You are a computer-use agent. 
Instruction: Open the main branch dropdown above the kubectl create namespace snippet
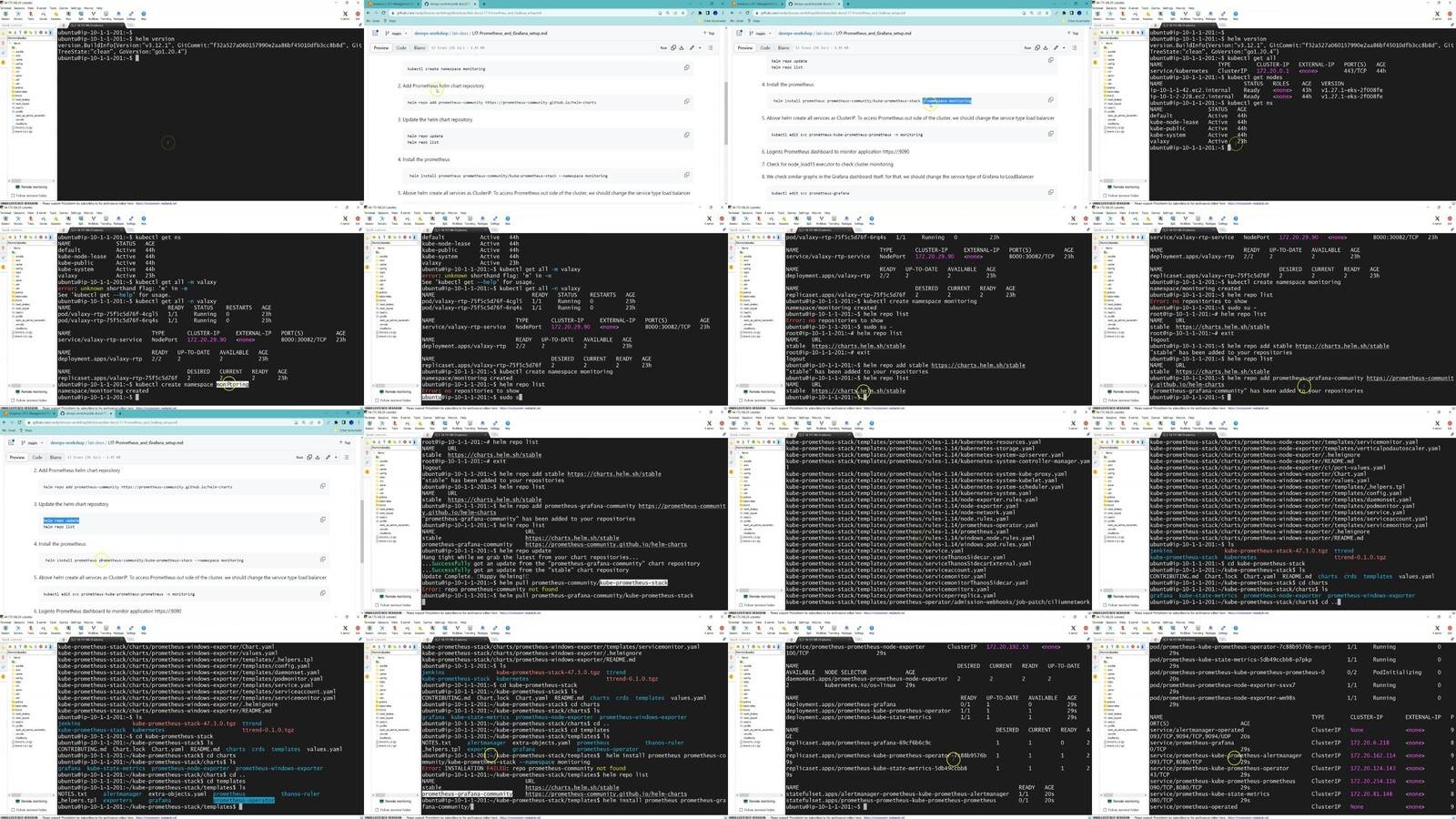pos(396,33)
